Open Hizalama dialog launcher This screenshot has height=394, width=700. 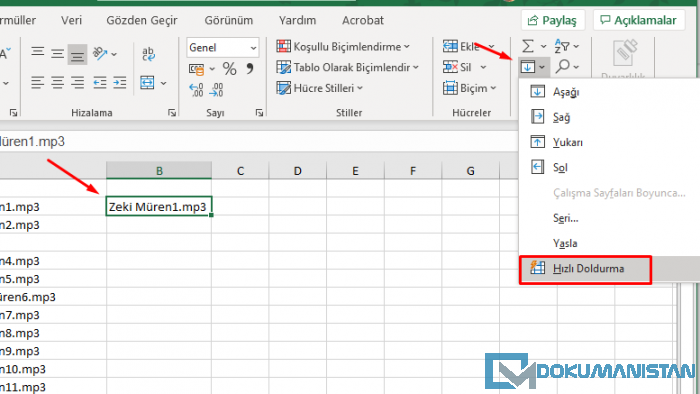click(x=172, y=113)
